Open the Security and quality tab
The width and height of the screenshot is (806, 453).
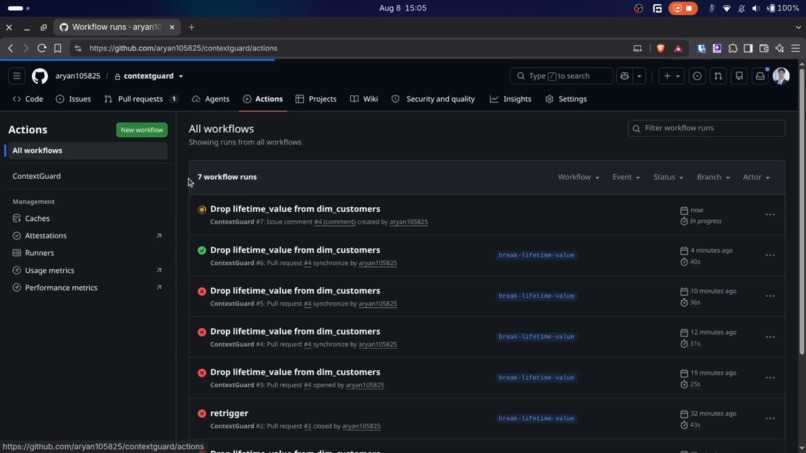pos(433,99)
